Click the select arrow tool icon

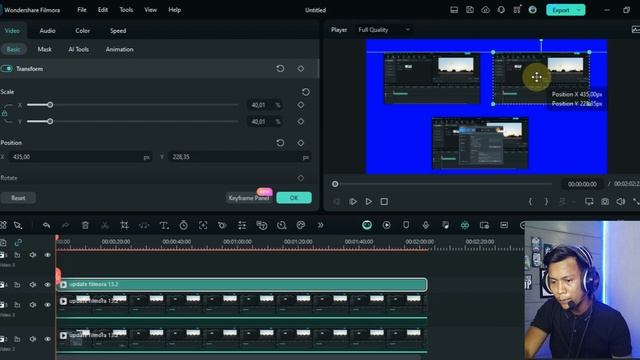point(18,225)
